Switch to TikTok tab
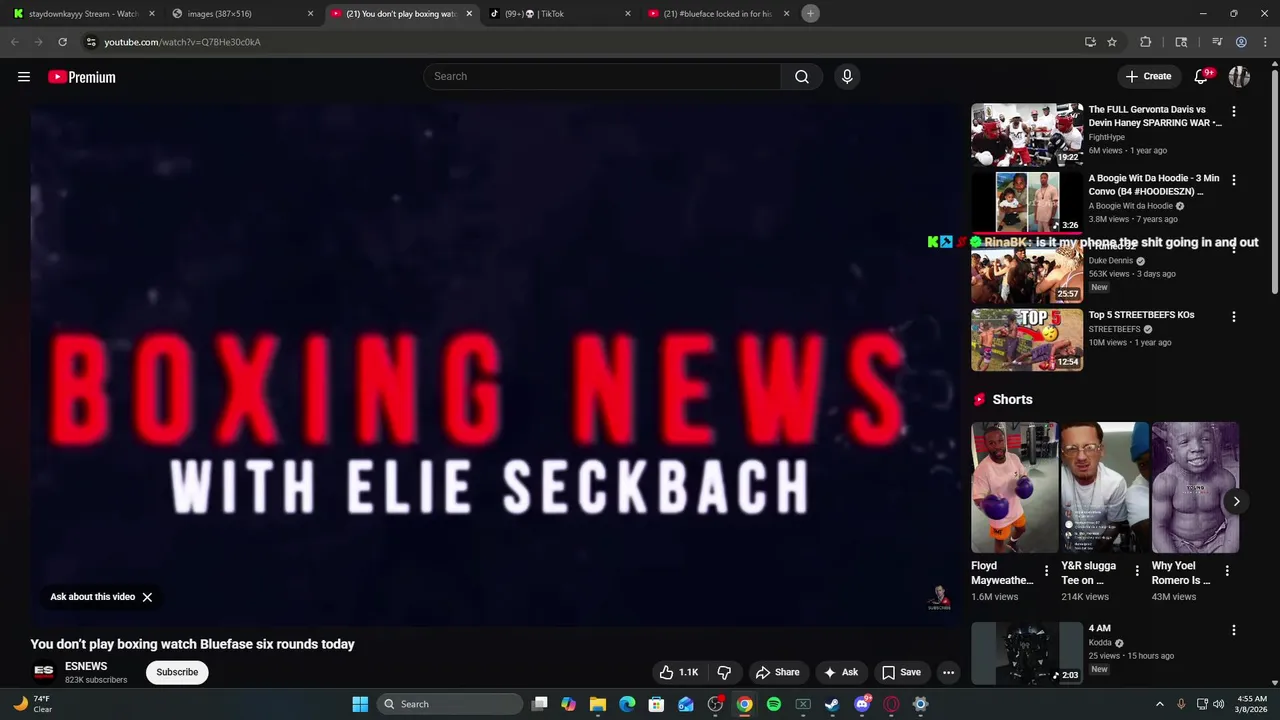Viewport: 1280px width, 720px height. click(560, 14)
